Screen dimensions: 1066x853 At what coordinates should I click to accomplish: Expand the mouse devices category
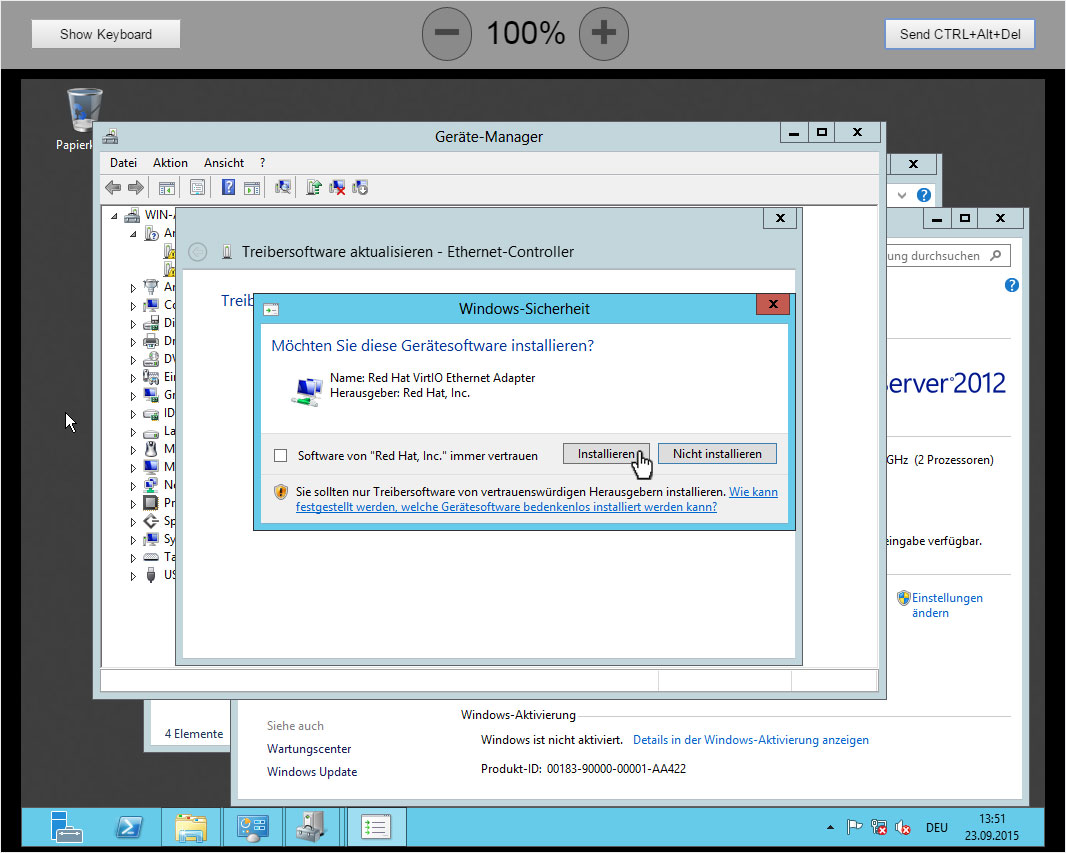pos(133,449)
